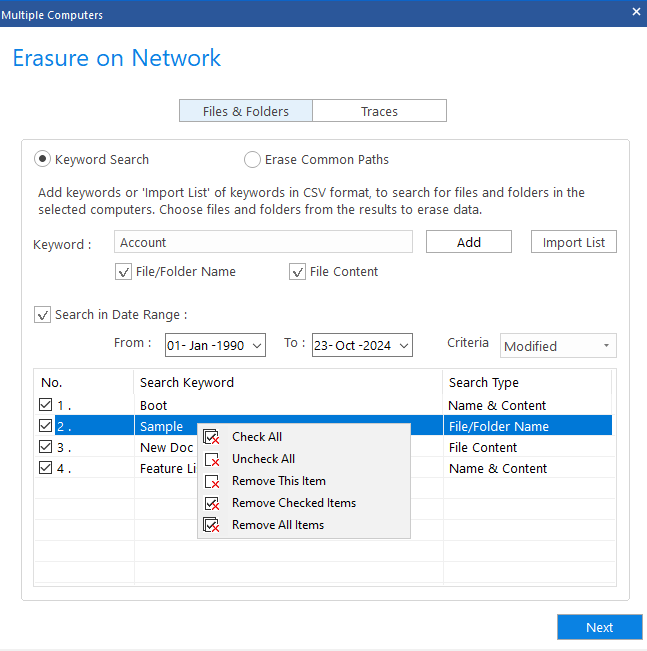647x651 pixels.
Task: Uncheck row 1 Boot keyword checkbox
Action: point(45,404)
